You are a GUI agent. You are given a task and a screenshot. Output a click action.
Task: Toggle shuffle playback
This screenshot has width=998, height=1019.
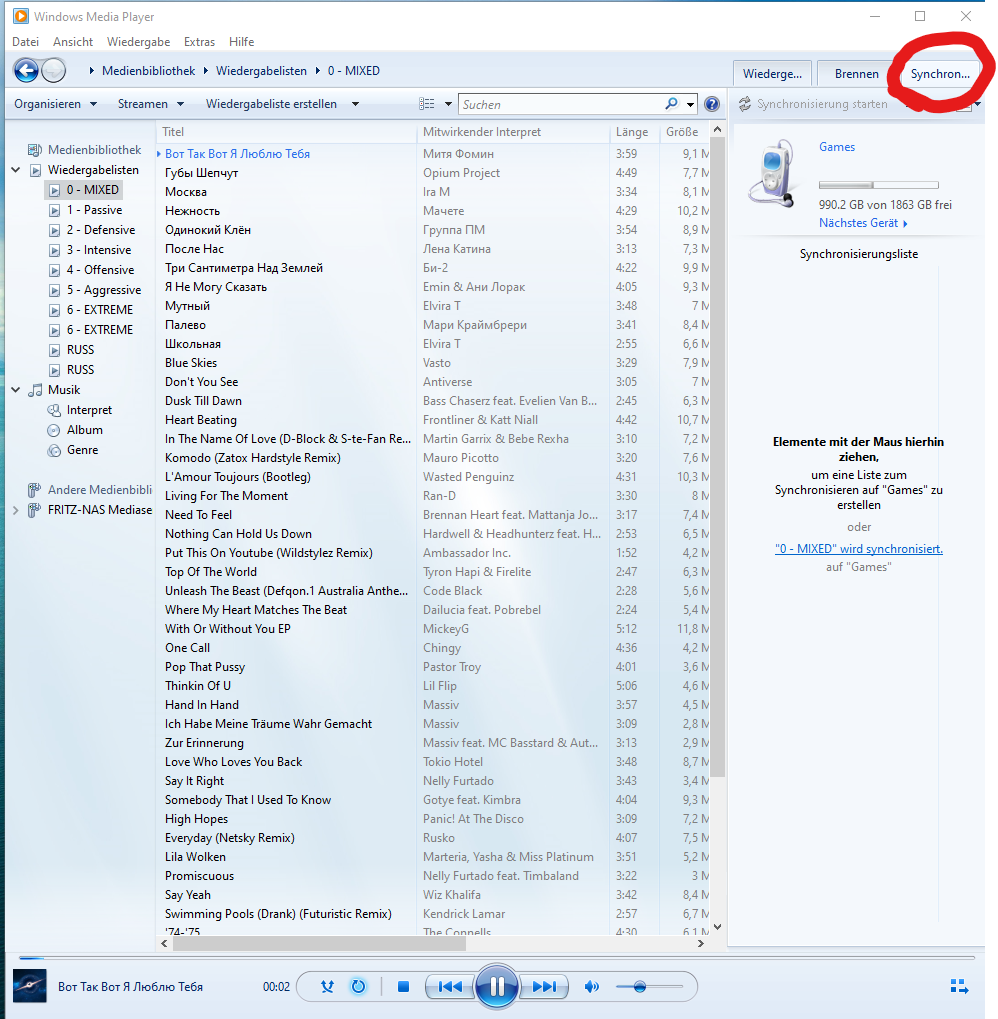coord(327,987)
